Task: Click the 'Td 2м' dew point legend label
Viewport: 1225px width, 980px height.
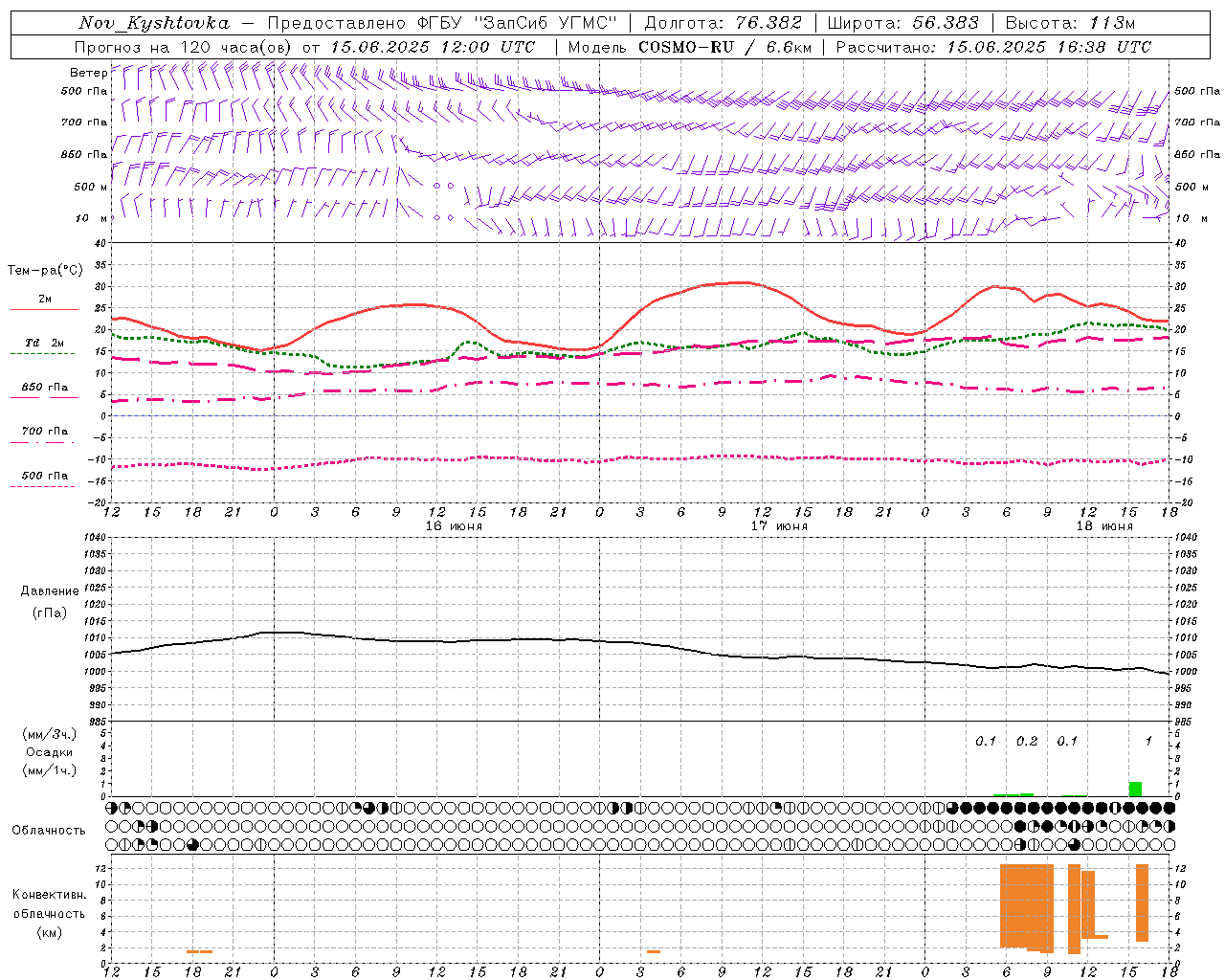Action: coord(45,343)
